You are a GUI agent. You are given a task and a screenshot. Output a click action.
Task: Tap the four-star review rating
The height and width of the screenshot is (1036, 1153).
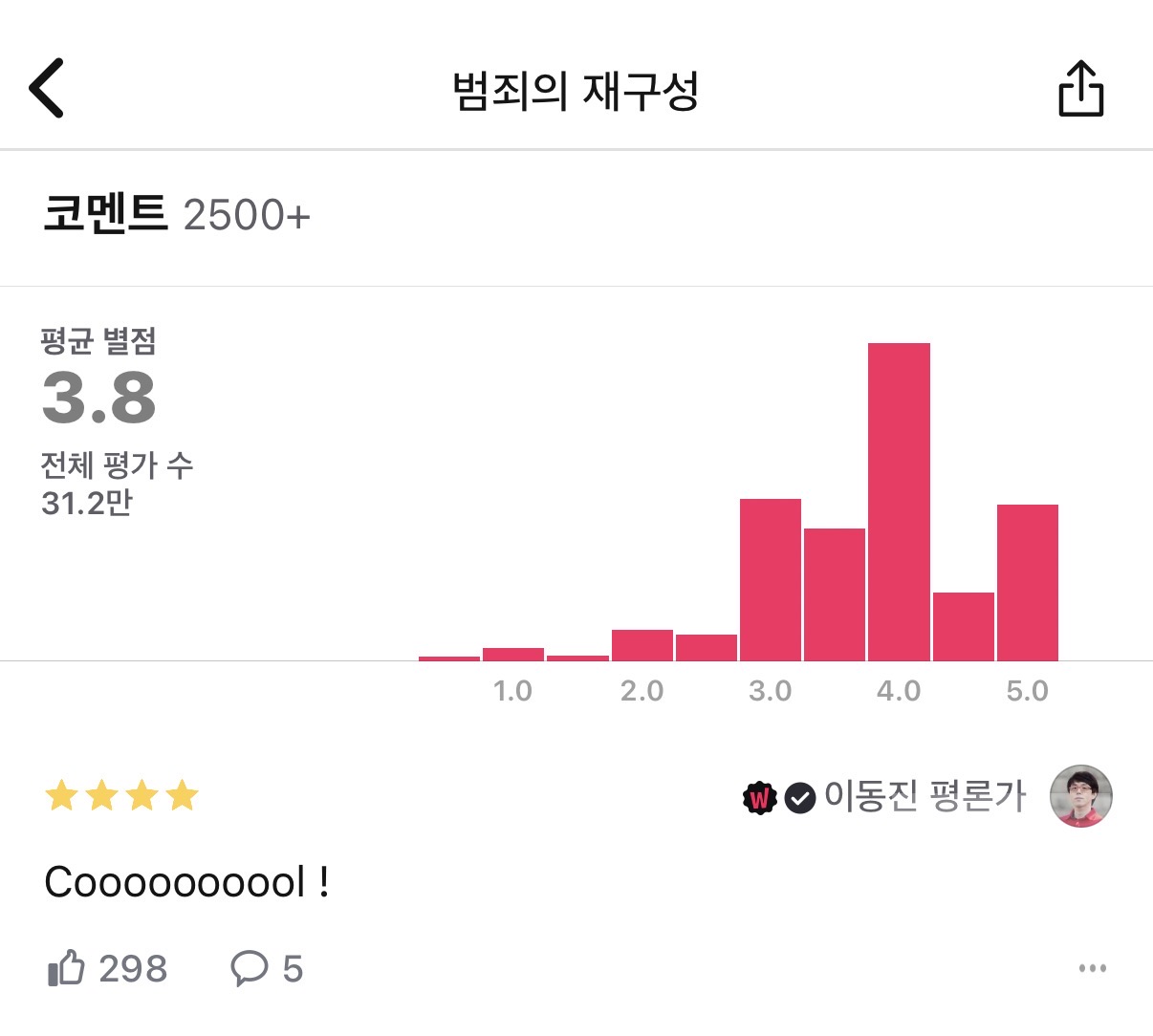click(121, 795)
